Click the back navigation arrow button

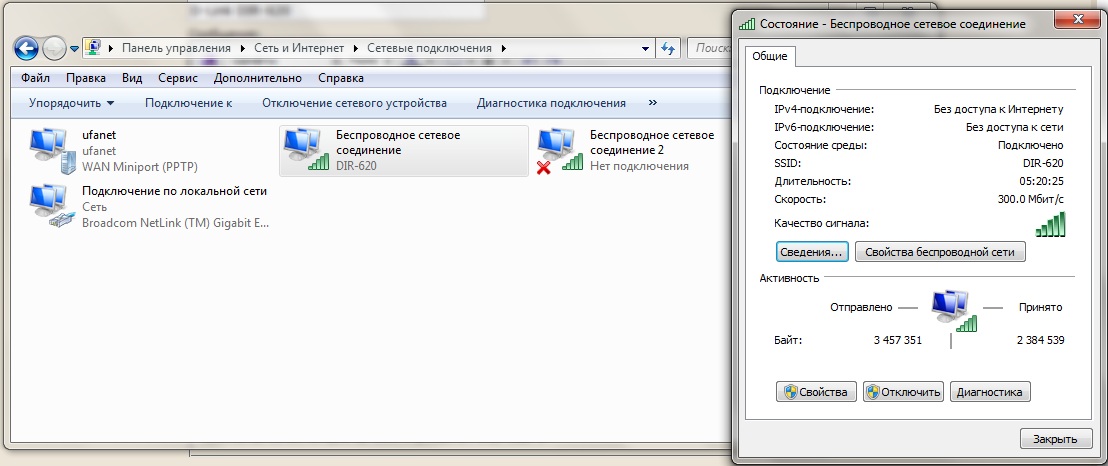coord(27,47)
